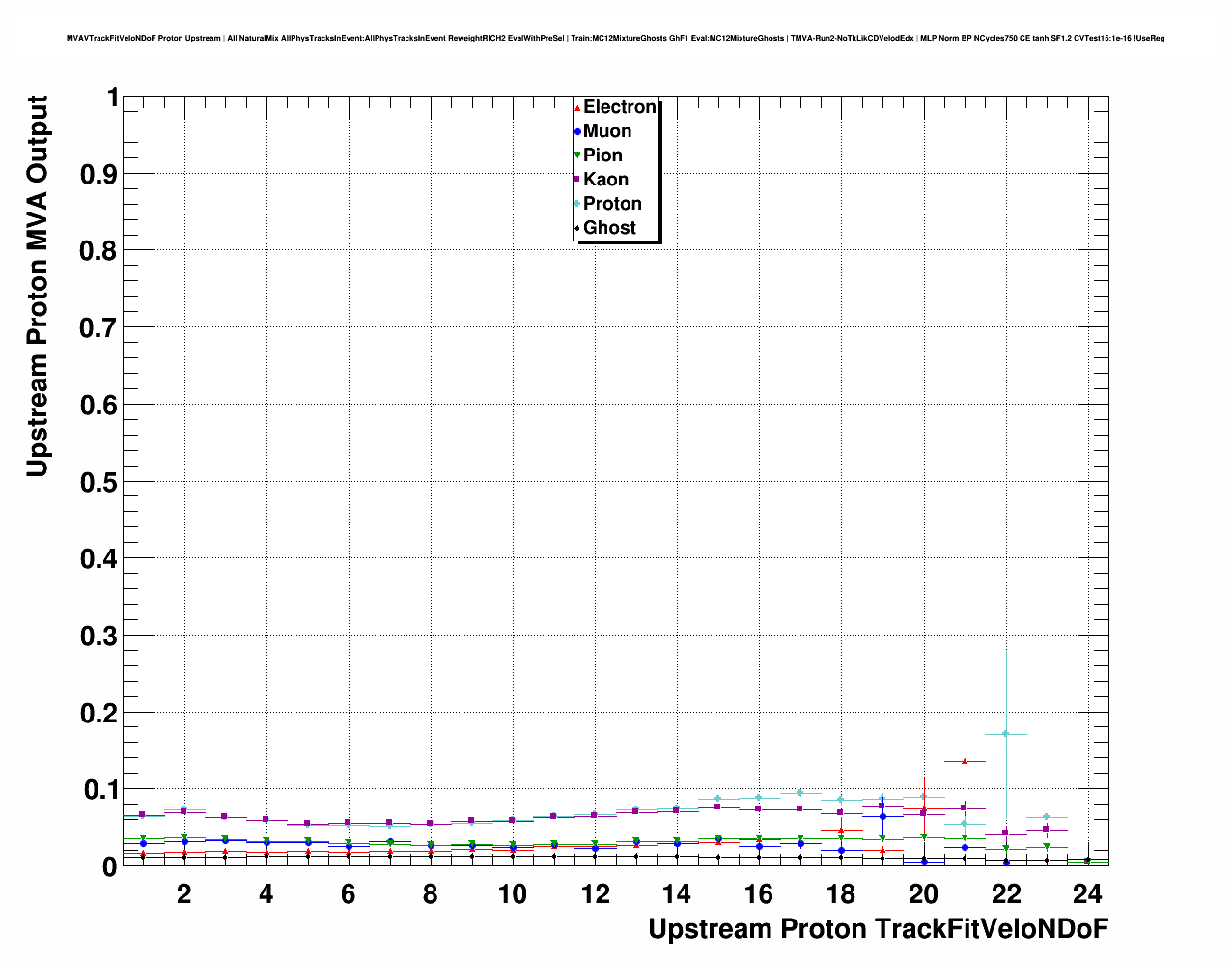Click the 'Muon' legend label text
Image resolution: width=1232 pixels, height=962 pixels.
point(607,131)
